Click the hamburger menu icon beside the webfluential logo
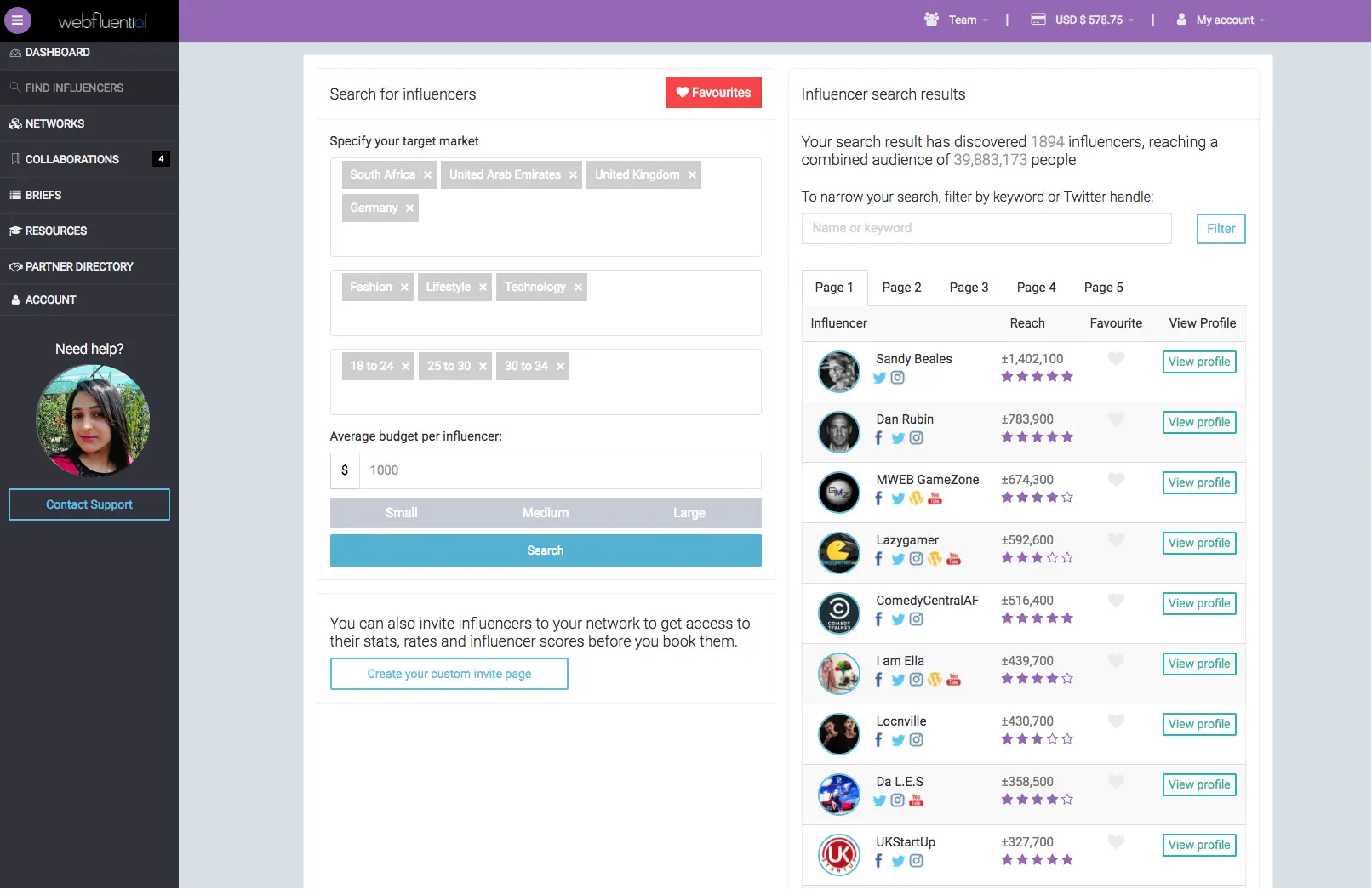The height and width of the screenshot is (889, 1372). click(x=17, y=20)
